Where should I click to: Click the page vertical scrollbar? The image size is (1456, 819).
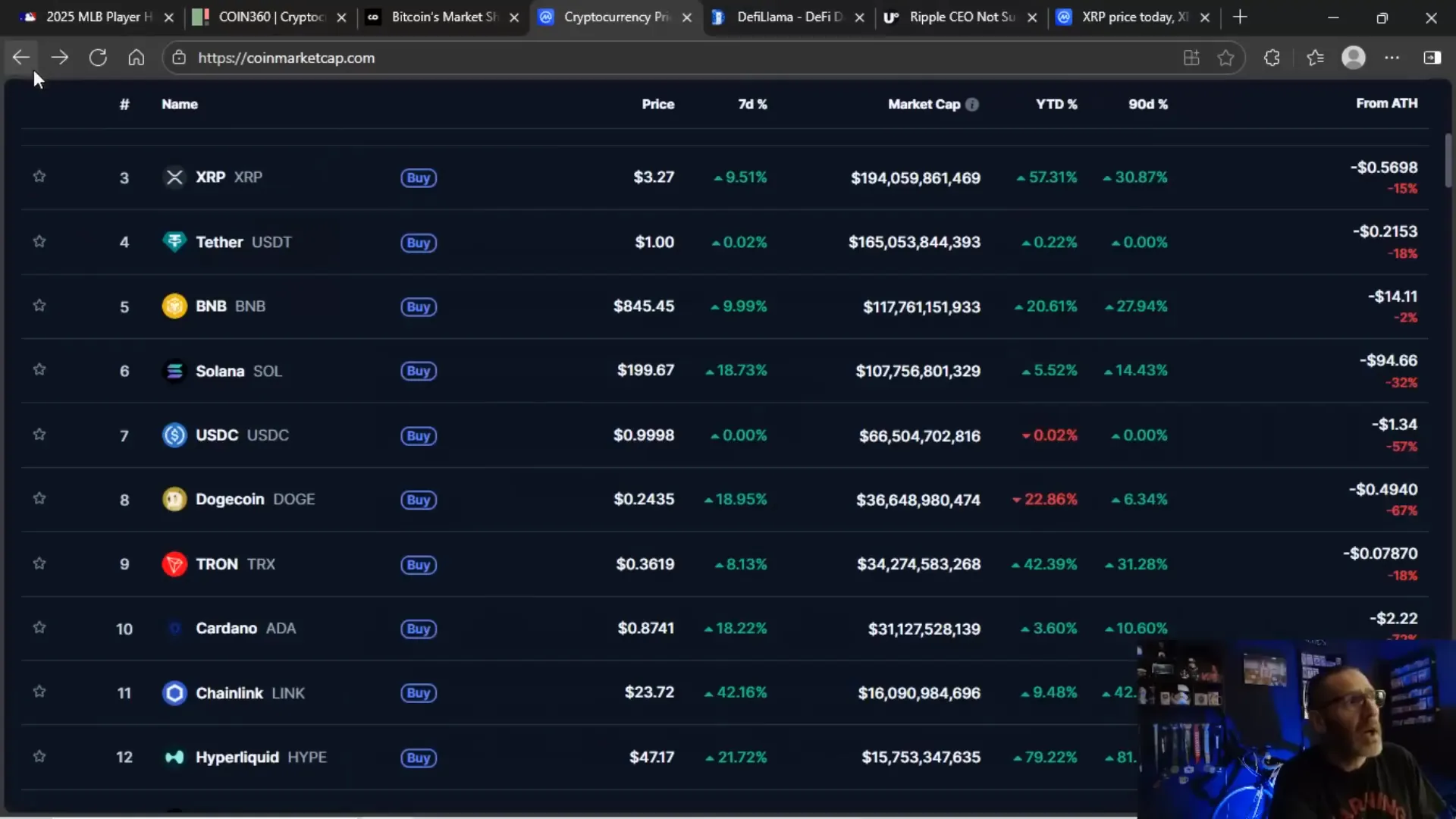[x=1448, y=160]
